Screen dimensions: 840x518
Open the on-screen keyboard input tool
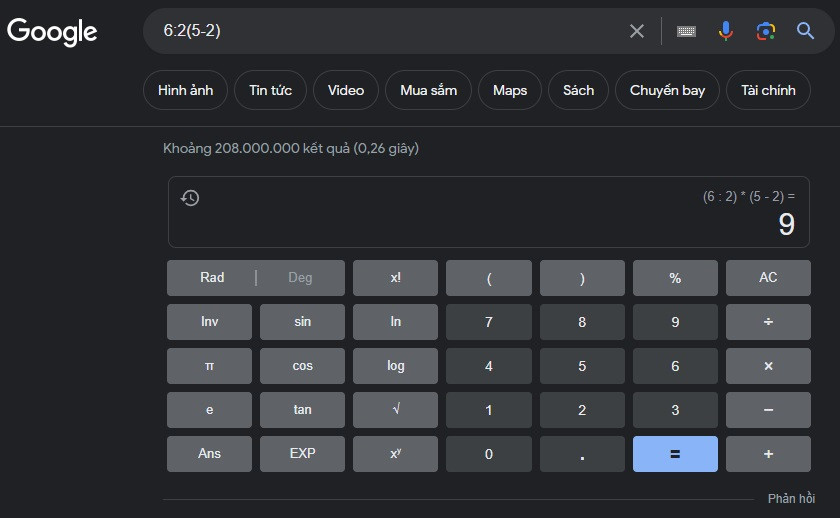pos(686,31)
